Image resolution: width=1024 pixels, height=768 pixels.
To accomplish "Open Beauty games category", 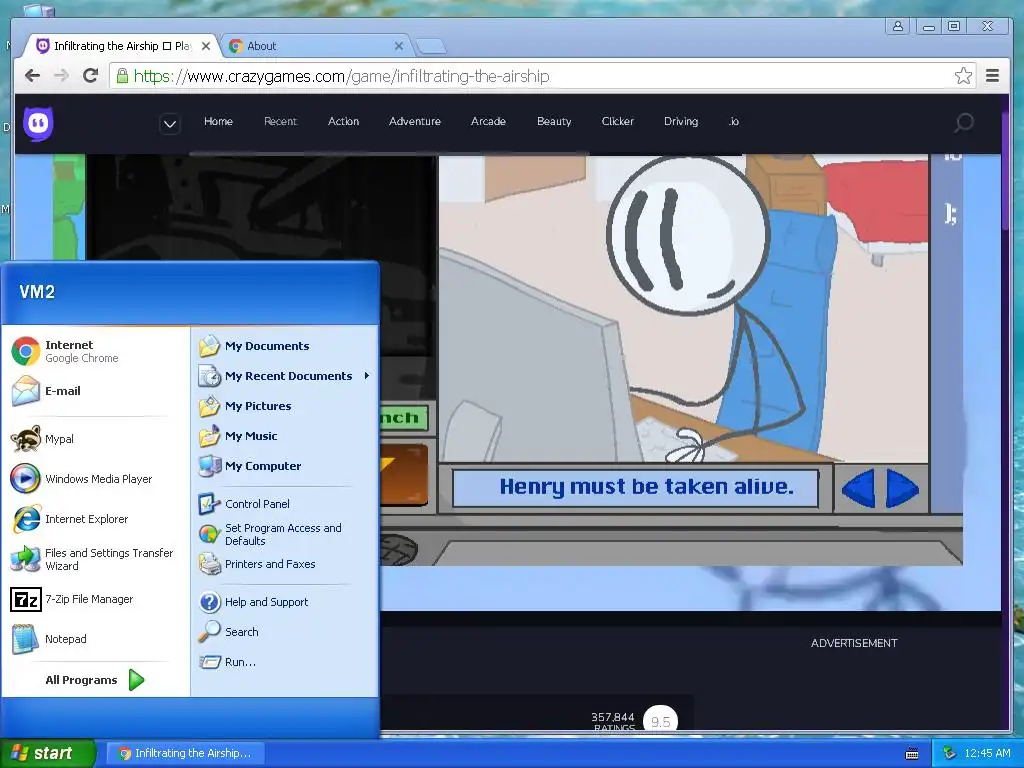I will point(554,121).
